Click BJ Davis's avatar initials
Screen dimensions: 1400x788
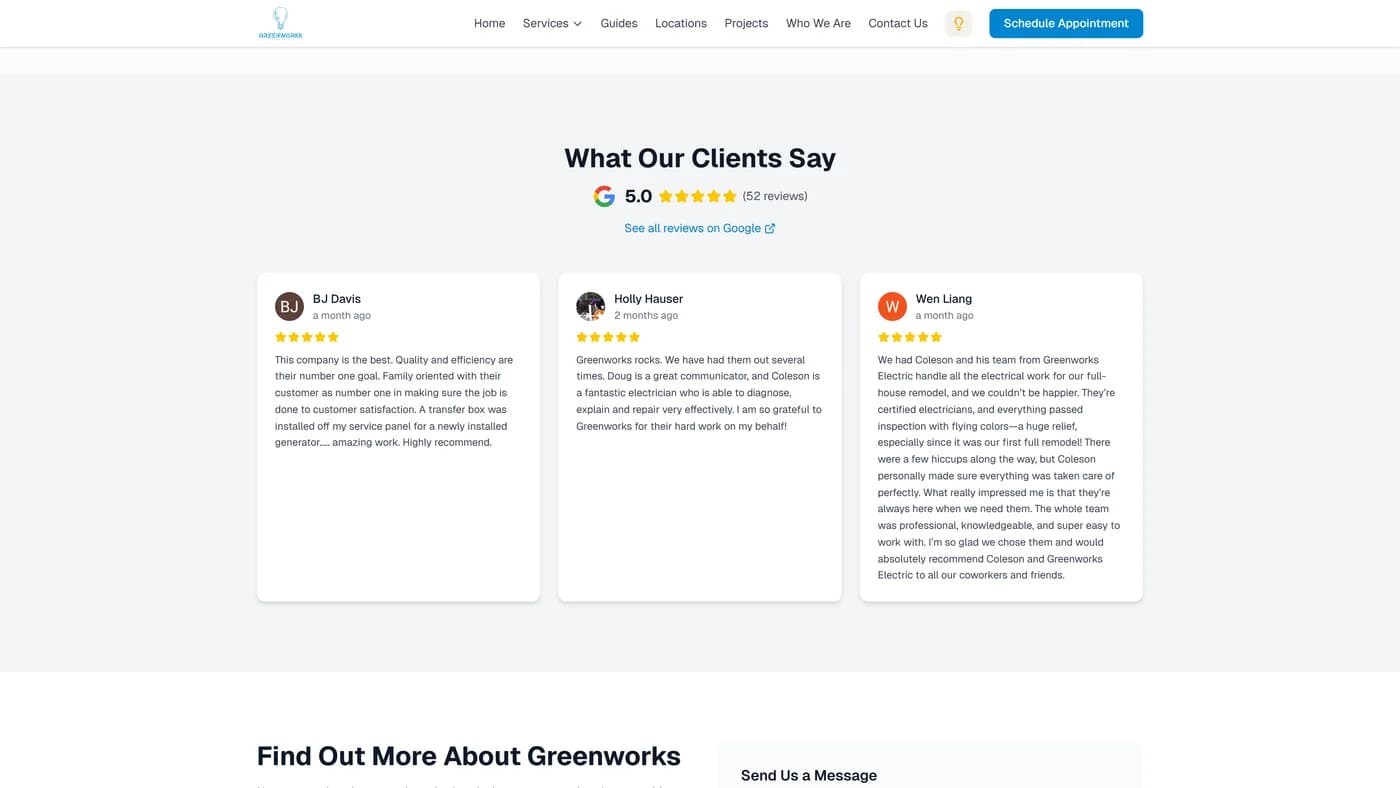[x=289, y=307]
